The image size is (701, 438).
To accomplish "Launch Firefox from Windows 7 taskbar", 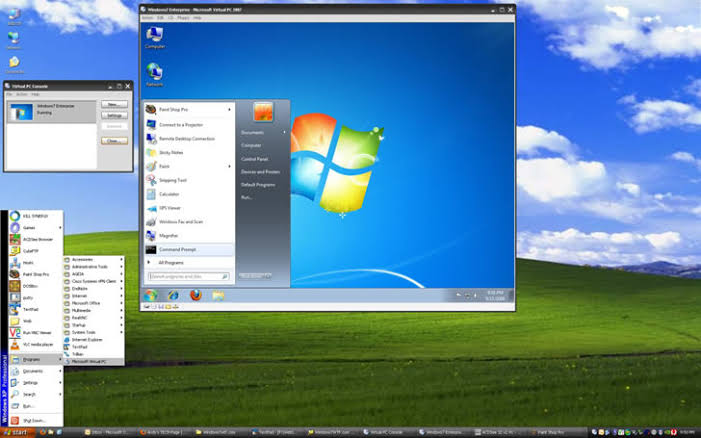I will point(196,295).
